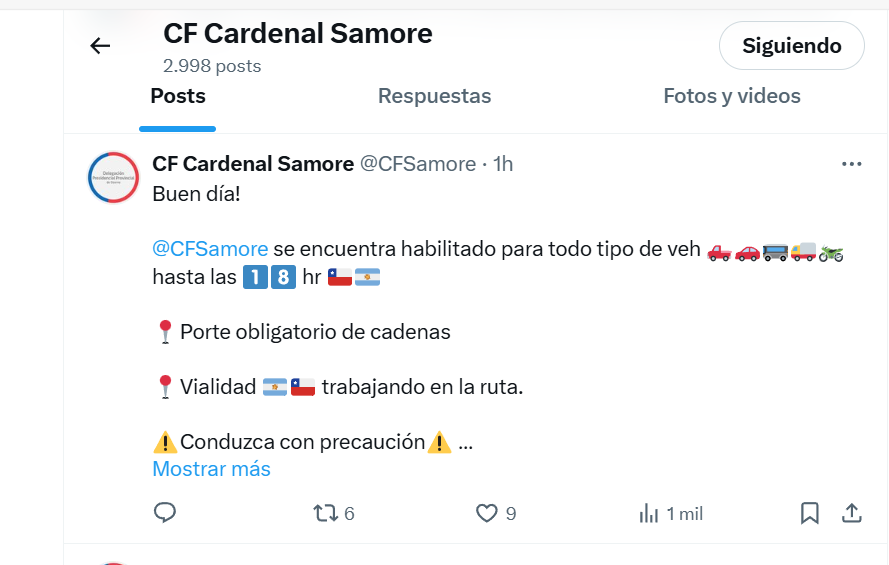Click the reply speech bubble icon
Image resolution: width=889 pixels, height=565 pixels.
click(x=165, y=512)
